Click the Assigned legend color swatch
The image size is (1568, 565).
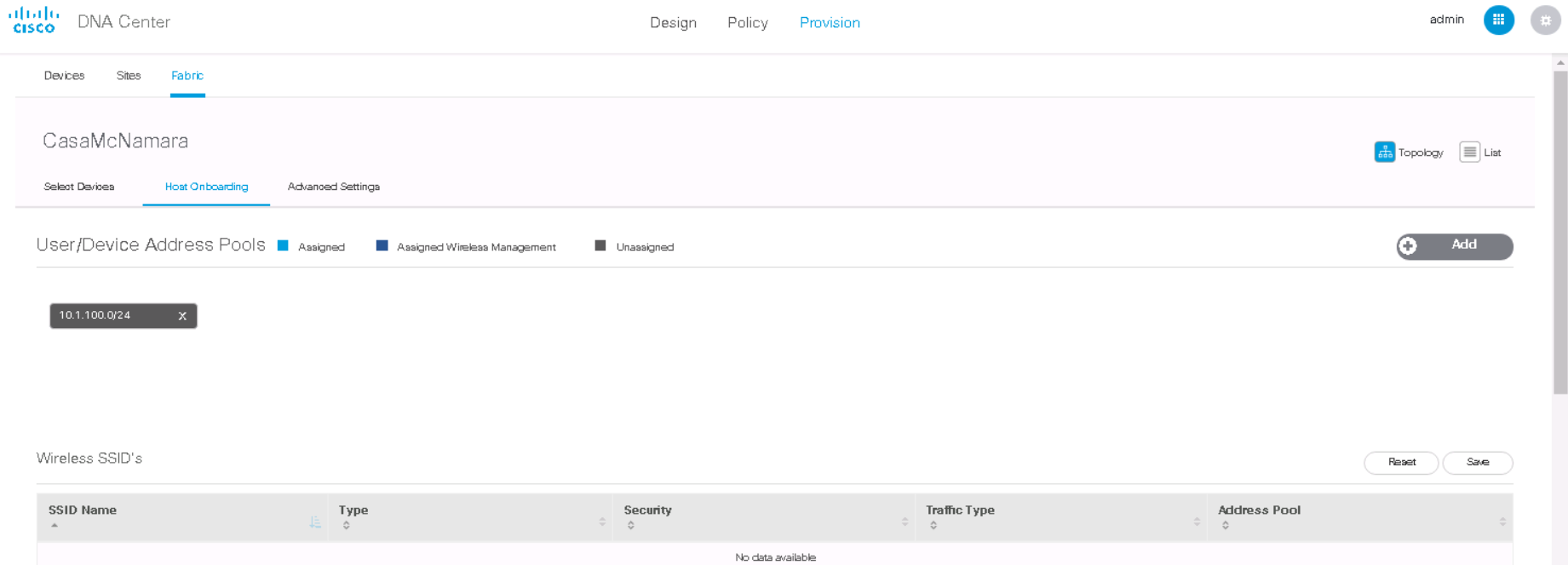283,245
